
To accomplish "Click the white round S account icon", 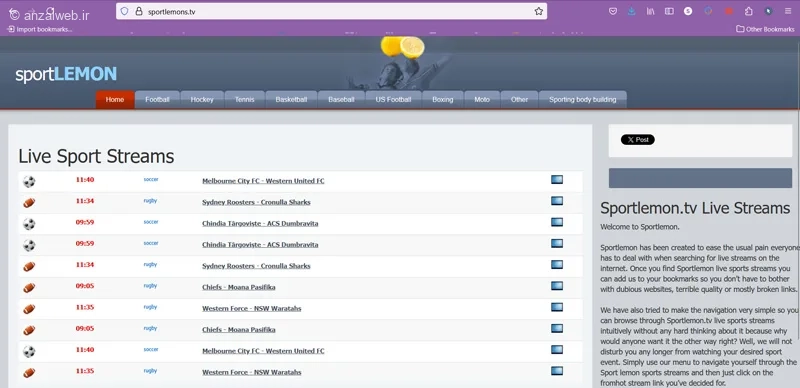I will coord(688,11).
